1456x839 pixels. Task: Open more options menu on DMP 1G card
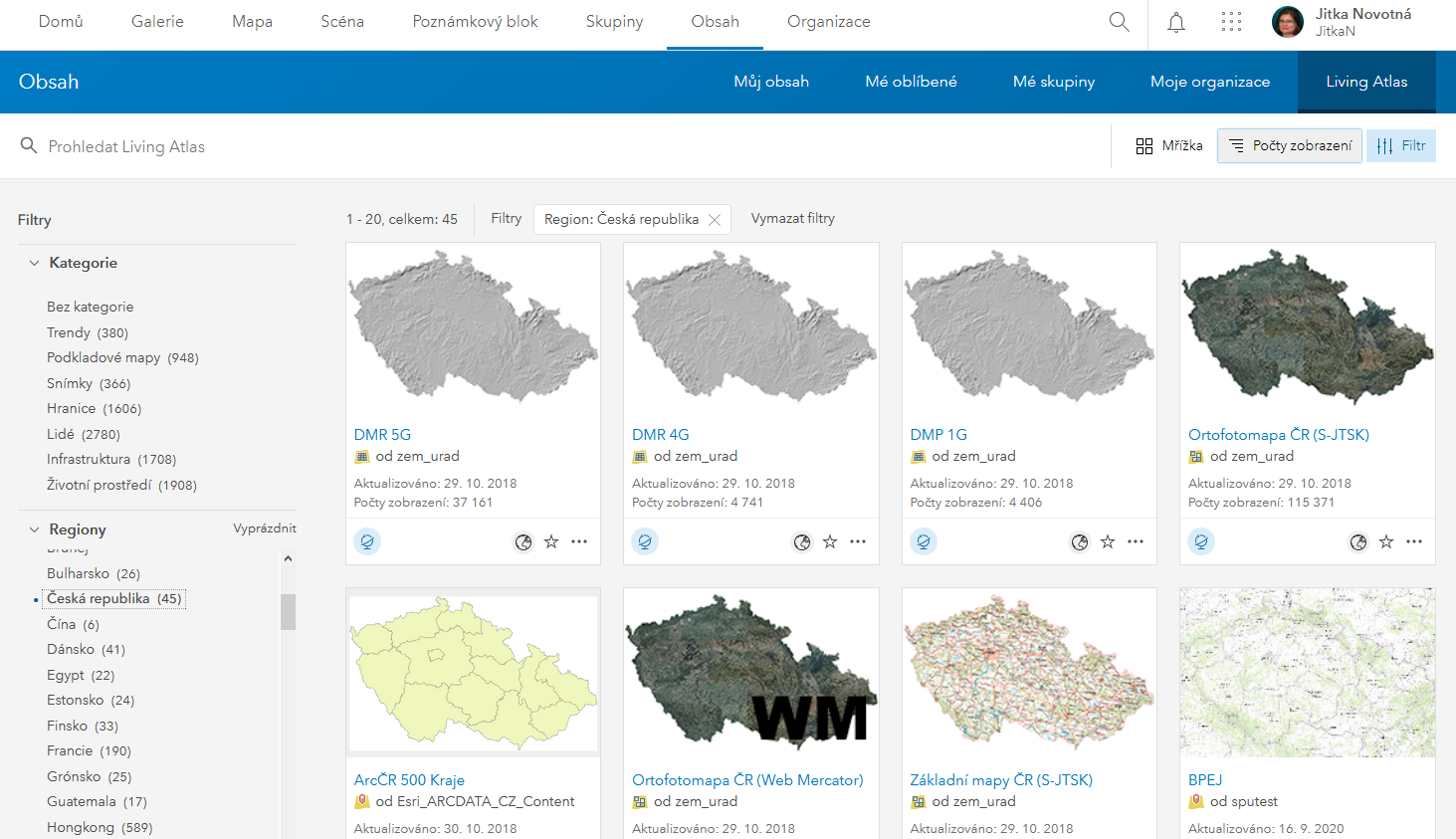tap(1136, 541)
